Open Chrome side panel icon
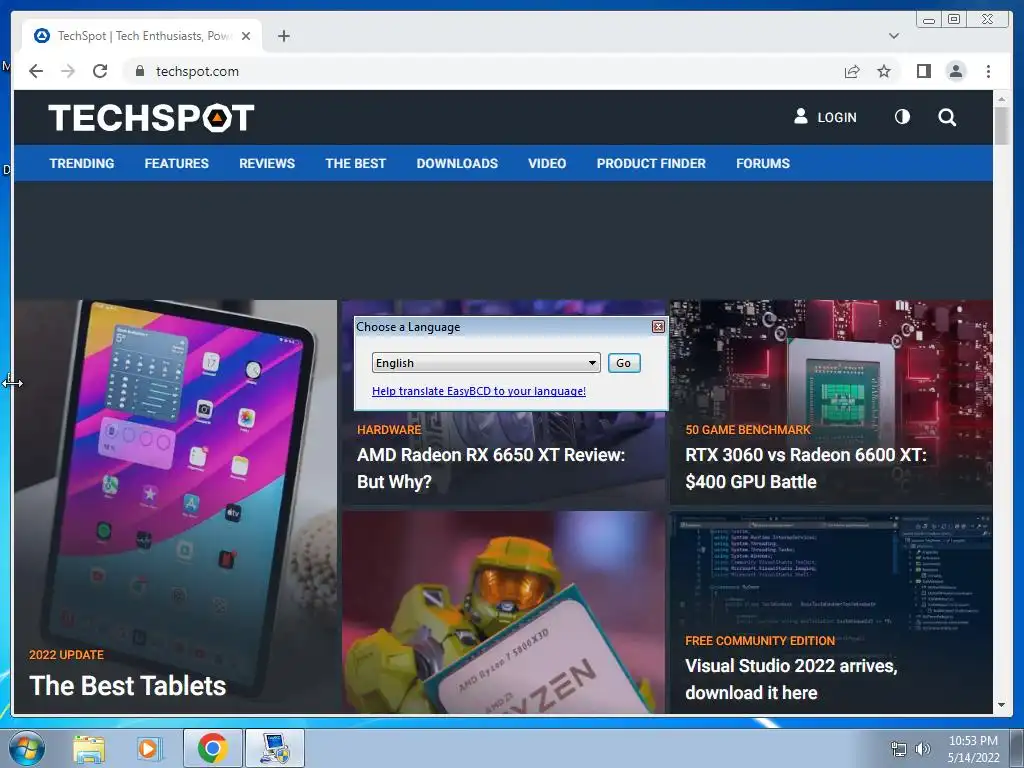Image resolution: width=1024 pixels, height=768 pixels. click(923, 71)
